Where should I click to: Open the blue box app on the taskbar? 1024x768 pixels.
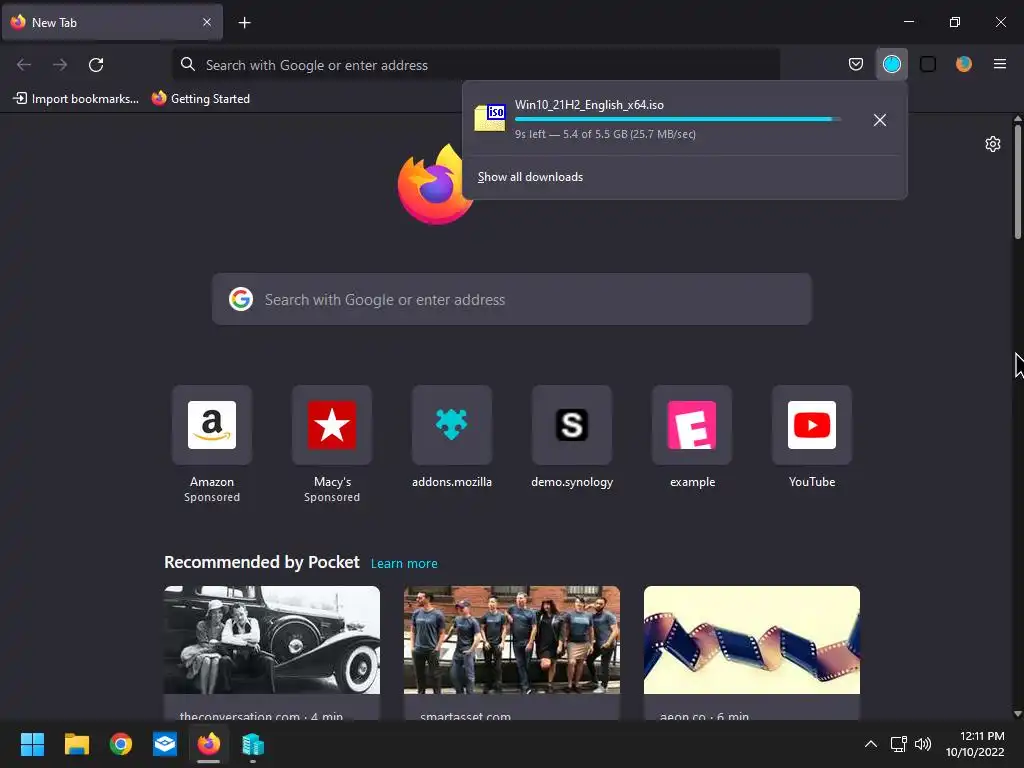(x=165, y=744)
